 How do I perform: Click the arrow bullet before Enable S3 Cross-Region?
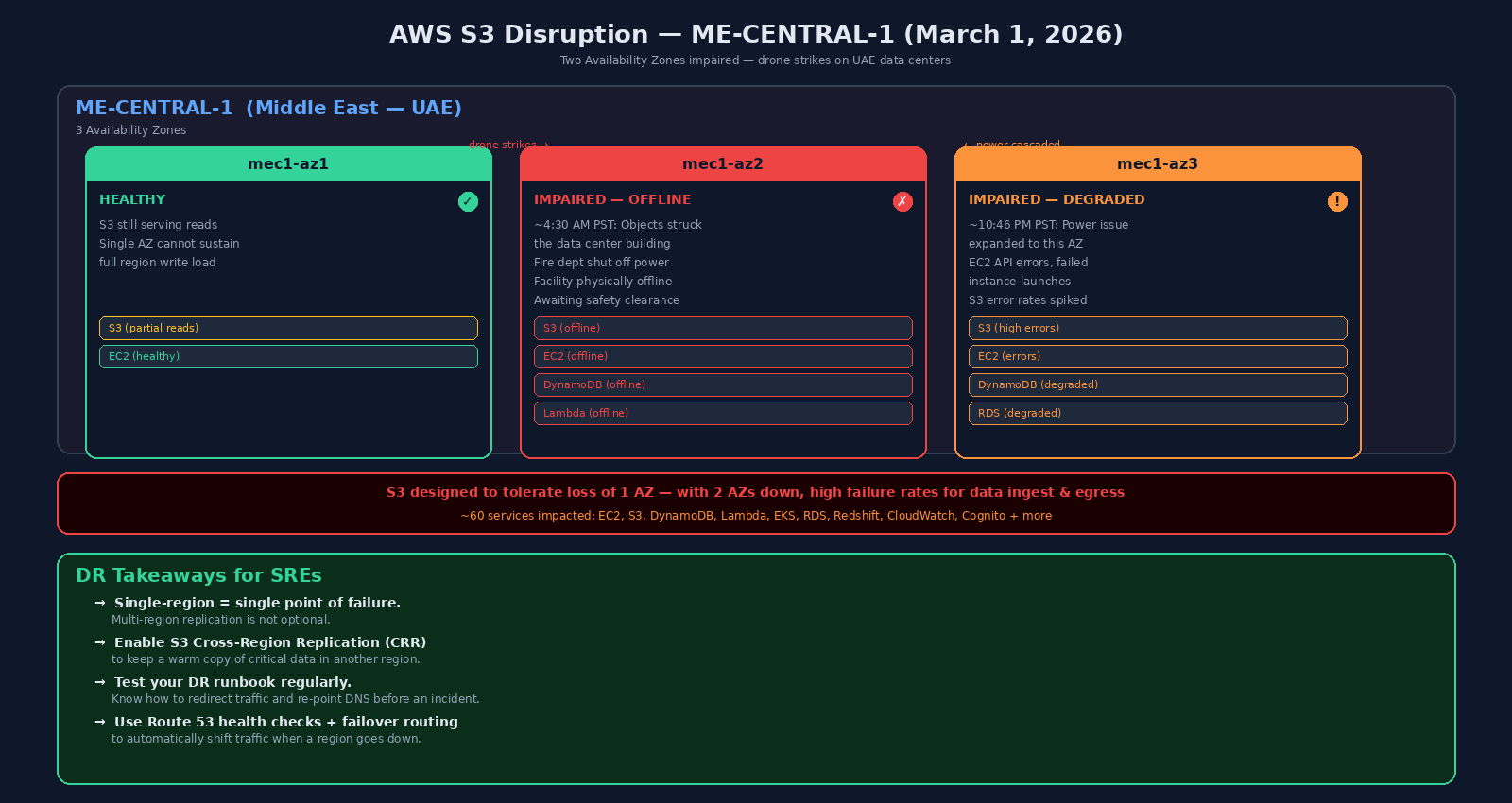[100, 642]
